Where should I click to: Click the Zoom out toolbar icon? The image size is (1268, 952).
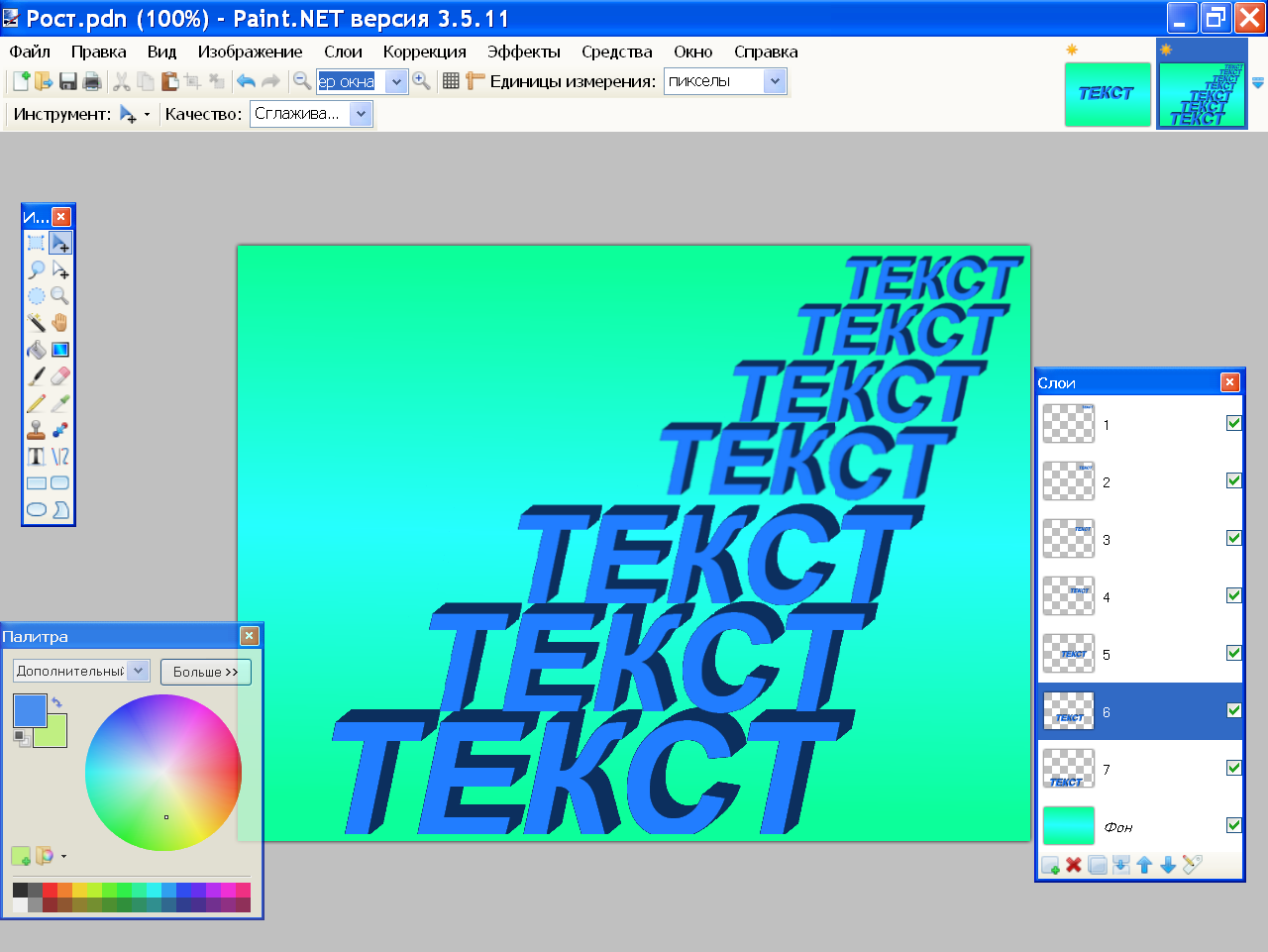click(302, 81)
